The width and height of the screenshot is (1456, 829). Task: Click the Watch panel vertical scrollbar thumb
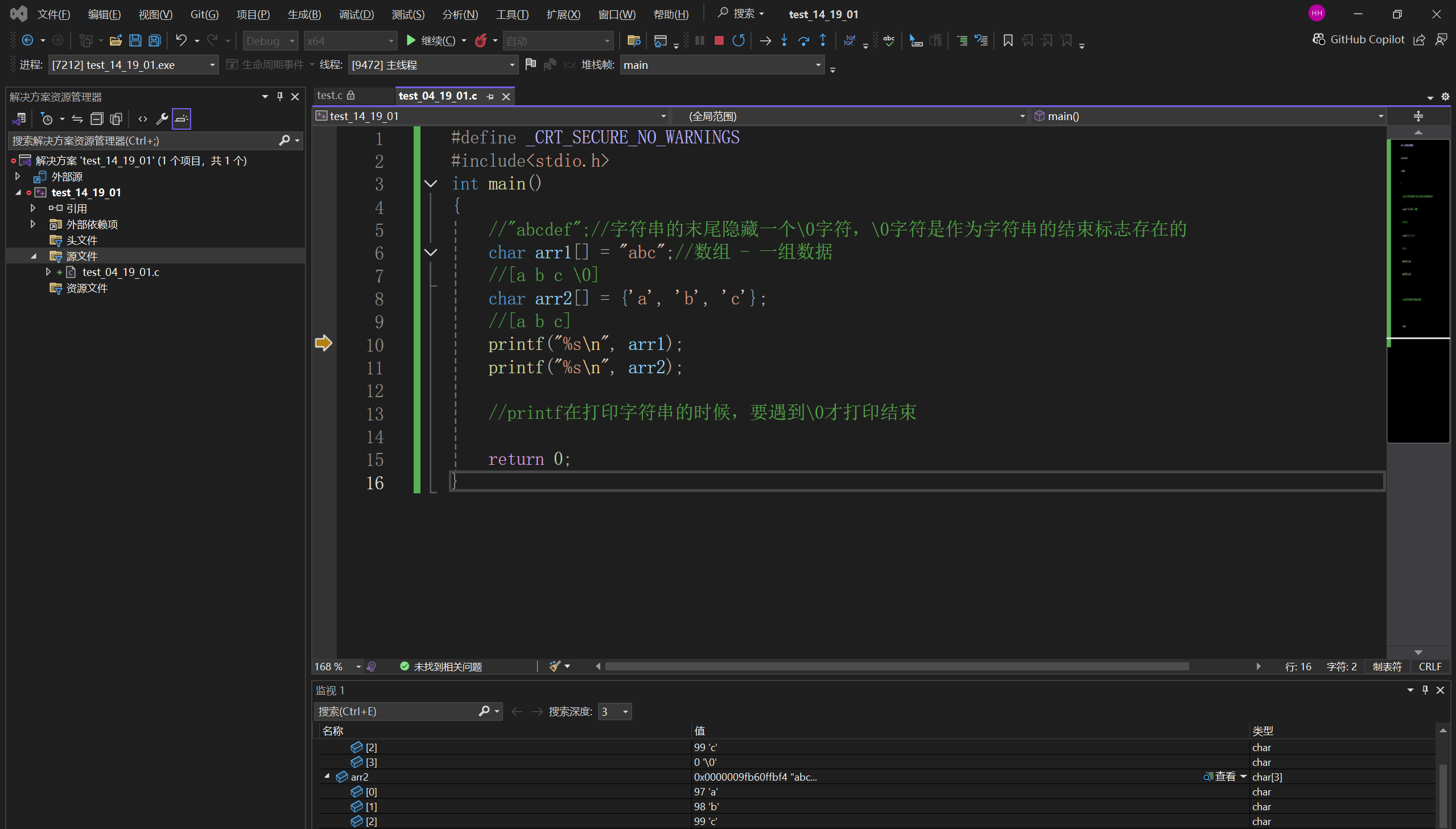click(1443, 795)
